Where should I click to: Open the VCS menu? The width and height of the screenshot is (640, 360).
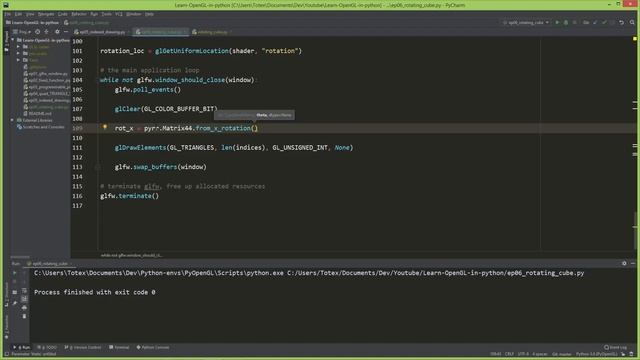click(119, 14)
